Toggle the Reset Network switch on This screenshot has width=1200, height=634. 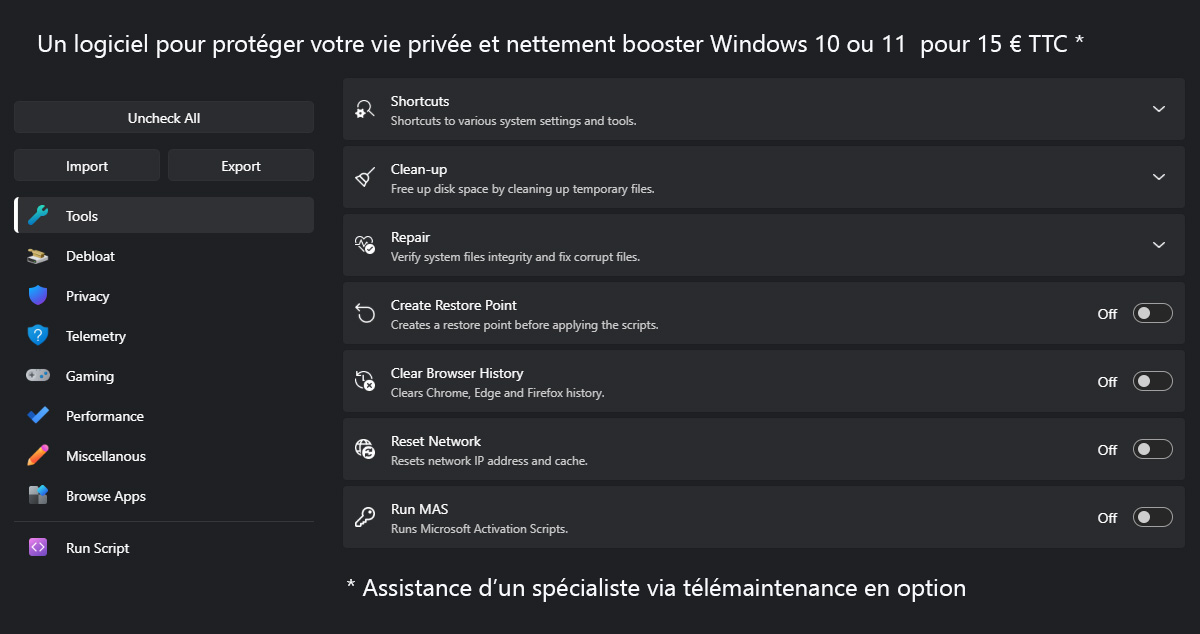pyautogui.click(x=1152, y=450)
